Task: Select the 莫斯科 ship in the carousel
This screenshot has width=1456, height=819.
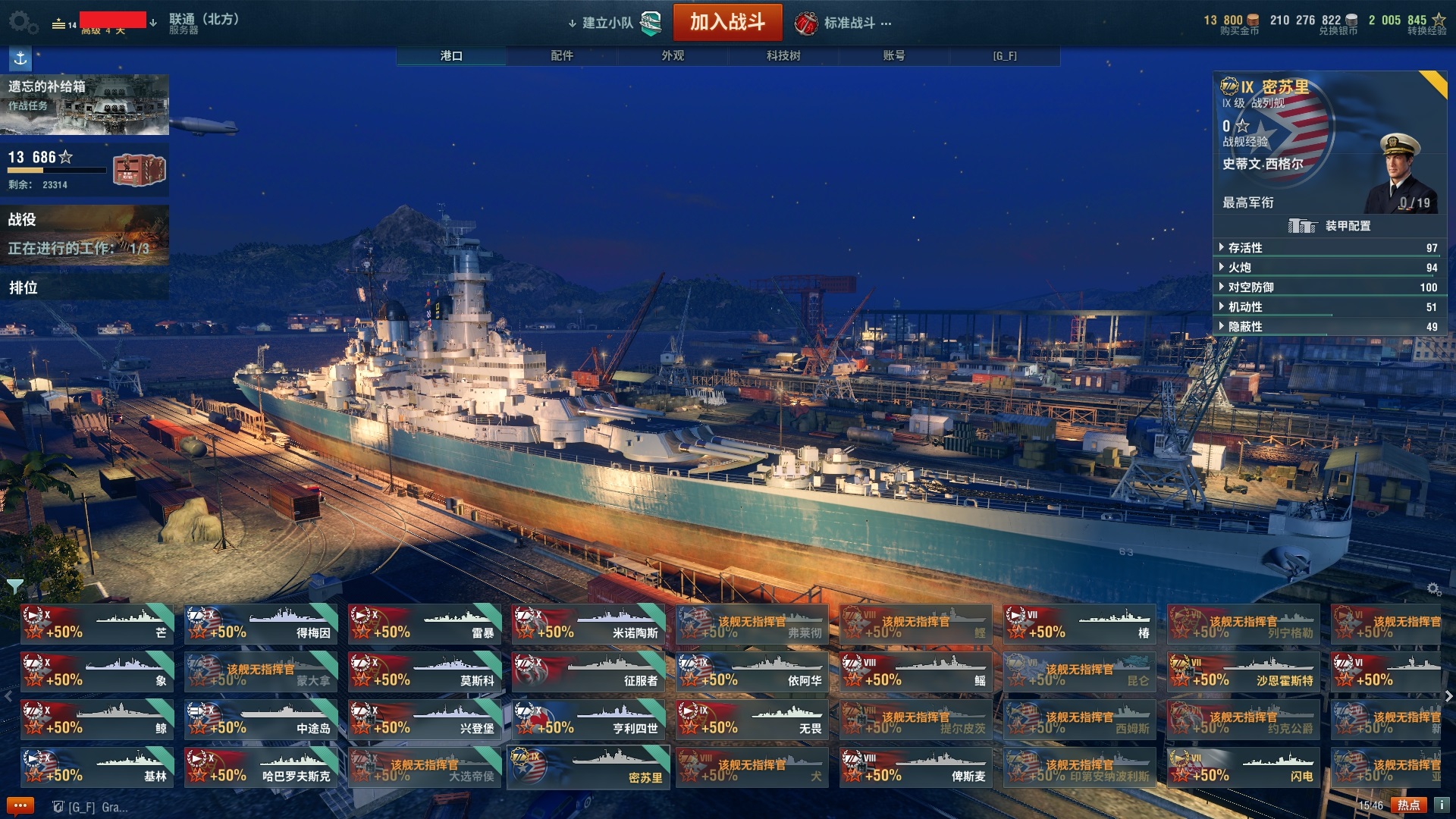Action: click(425, 671)
